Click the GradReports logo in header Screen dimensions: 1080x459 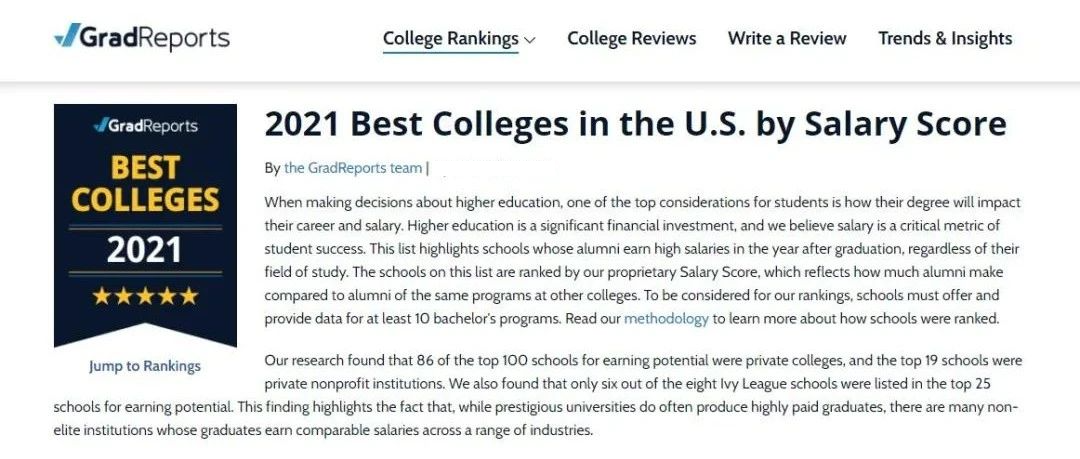click(142, 37)
